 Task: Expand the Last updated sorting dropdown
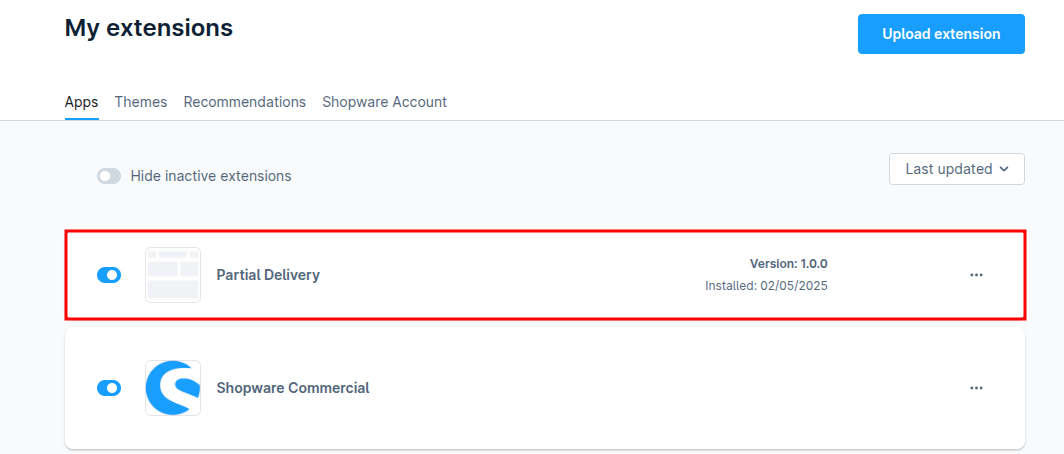956,169
